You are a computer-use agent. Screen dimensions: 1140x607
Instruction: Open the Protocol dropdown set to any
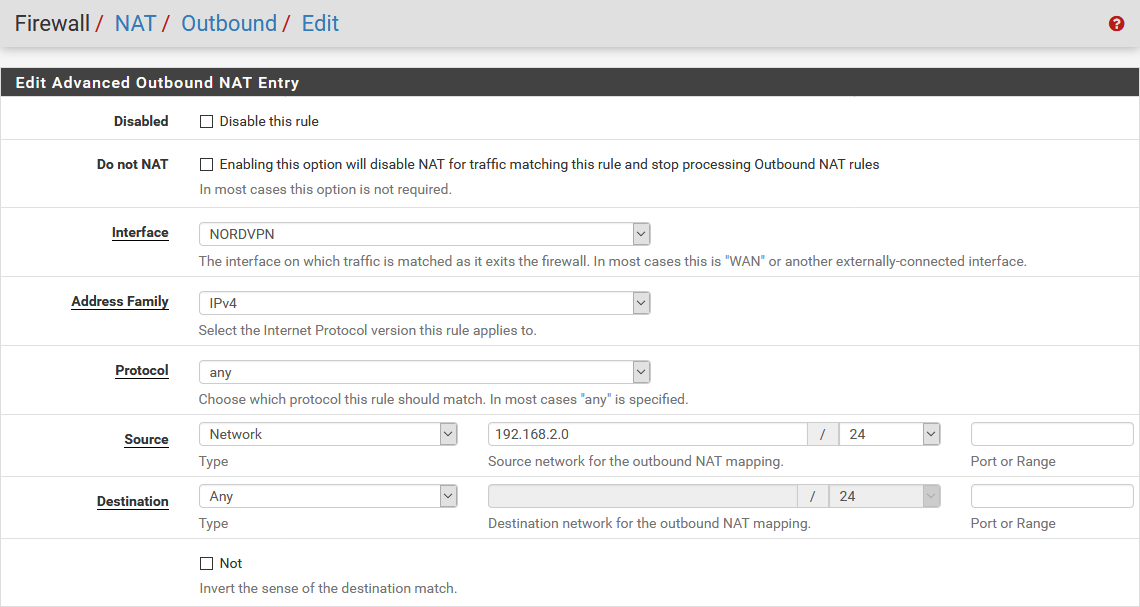[424, 372]
